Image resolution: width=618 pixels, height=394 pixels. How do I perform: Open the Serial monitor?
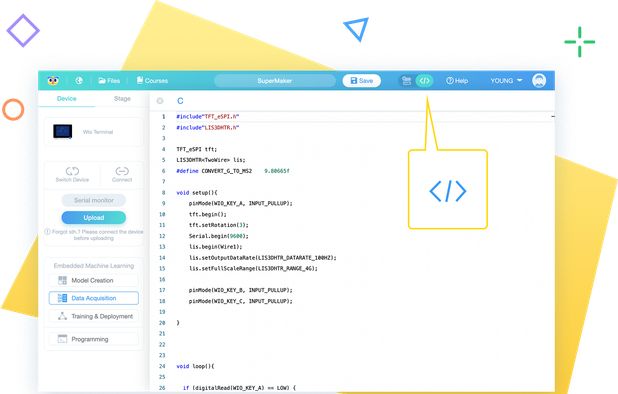pyautogui.click(x=94, y=200)
